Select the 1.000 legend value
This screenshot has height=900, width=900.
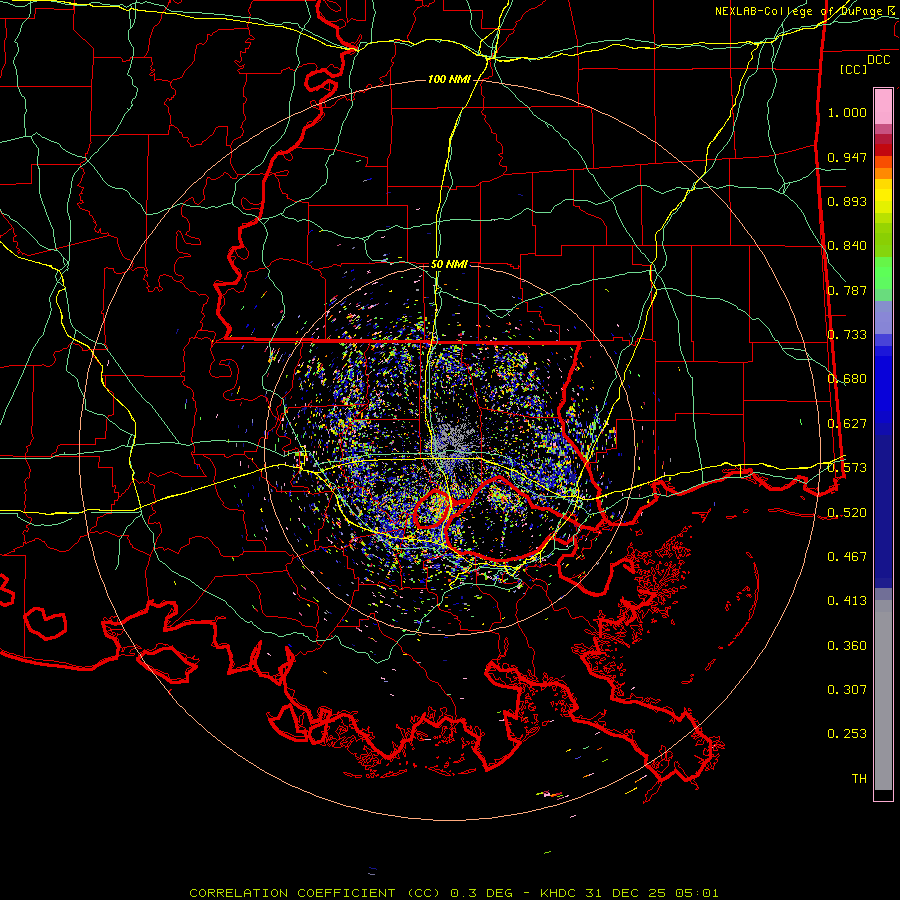coord(847,112)
